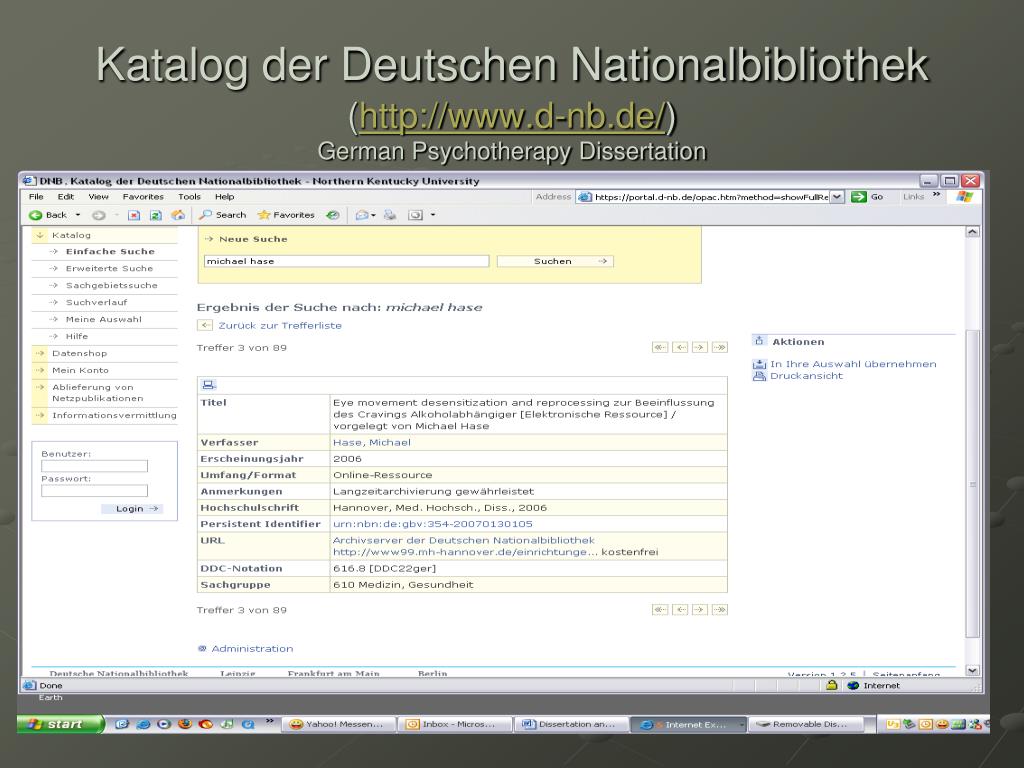Open the Favorites pane with the star button
The width and height of the screenshot is (1024, 768).
tap(286, 215)
